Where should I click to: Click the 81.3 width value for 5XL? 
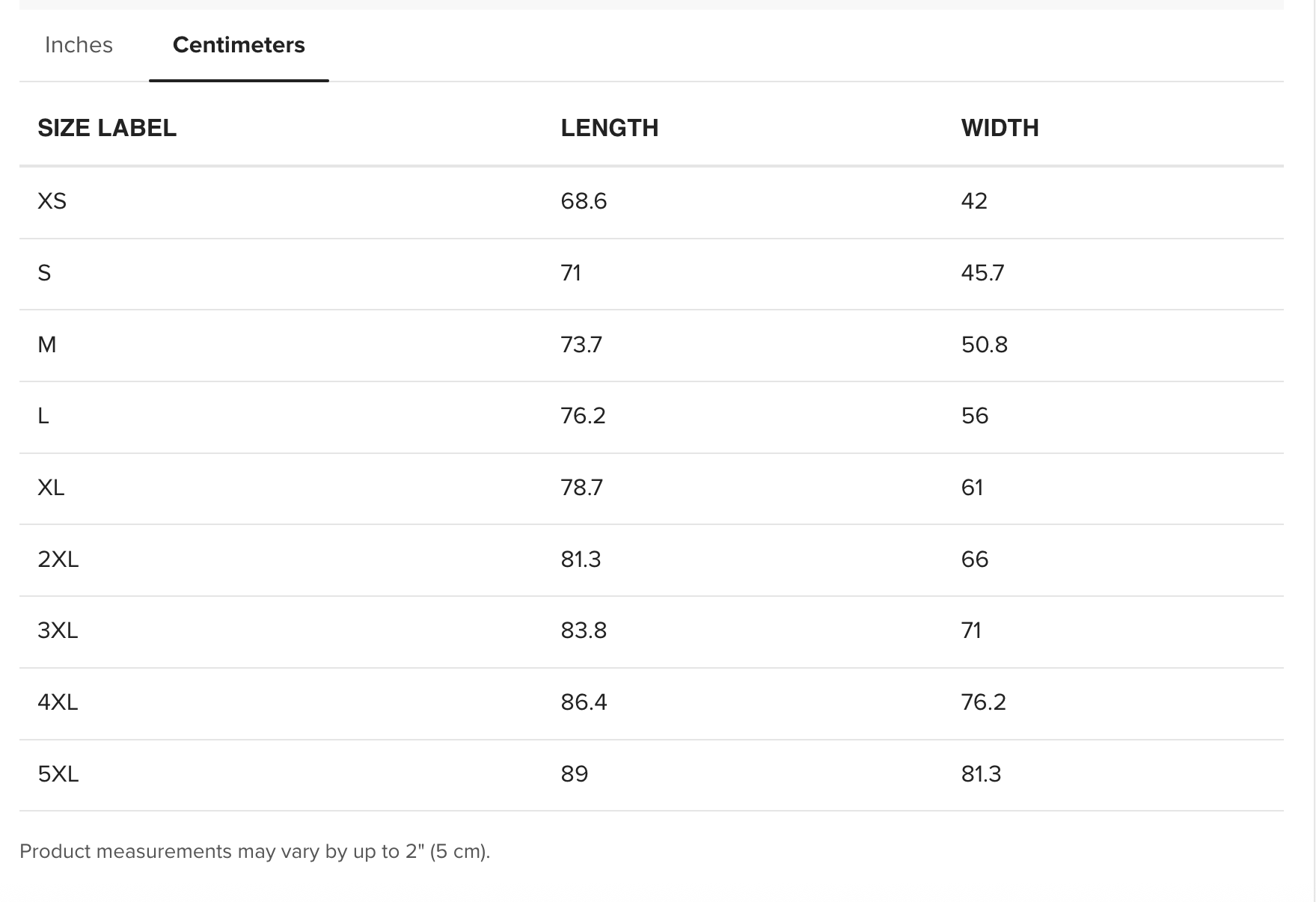[x=982, y=774]
